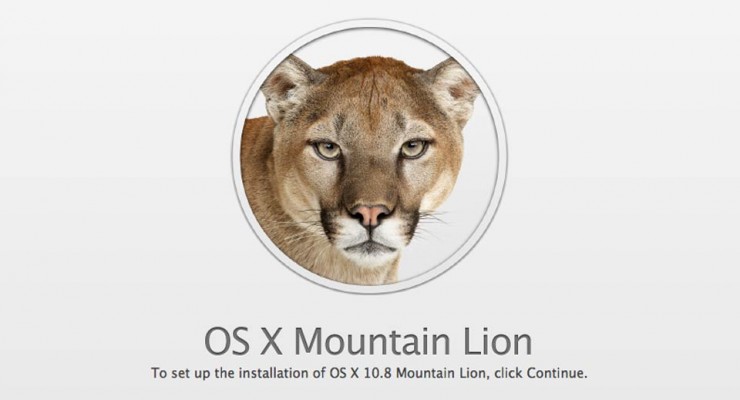The image size is (740, 400).
Task: Select the lion's eye on the right
Action: [414, 148]
